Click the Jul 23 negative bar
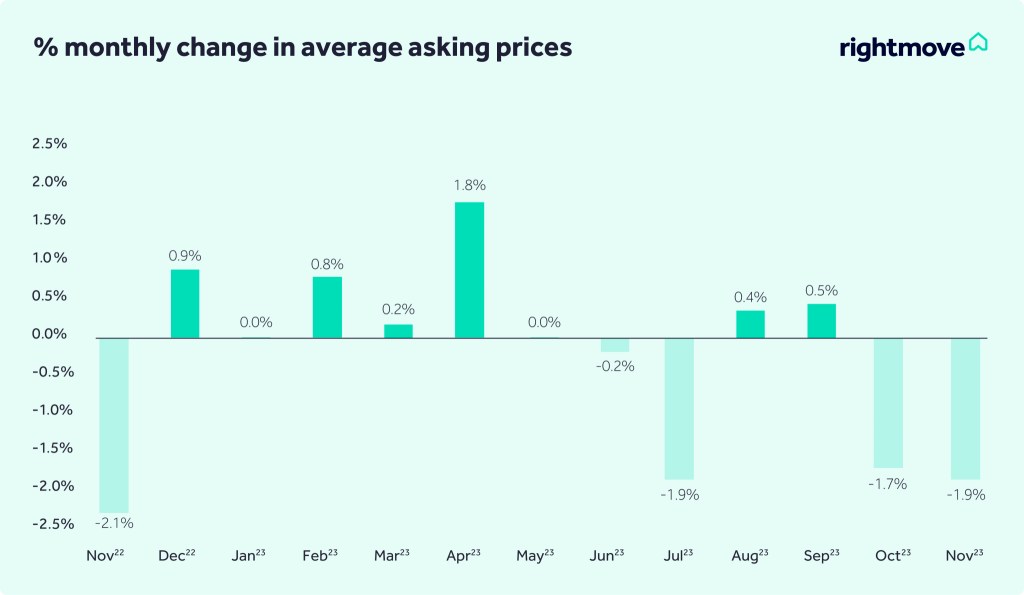This screenshot has width=1024, height=595. tap(679, 409)
